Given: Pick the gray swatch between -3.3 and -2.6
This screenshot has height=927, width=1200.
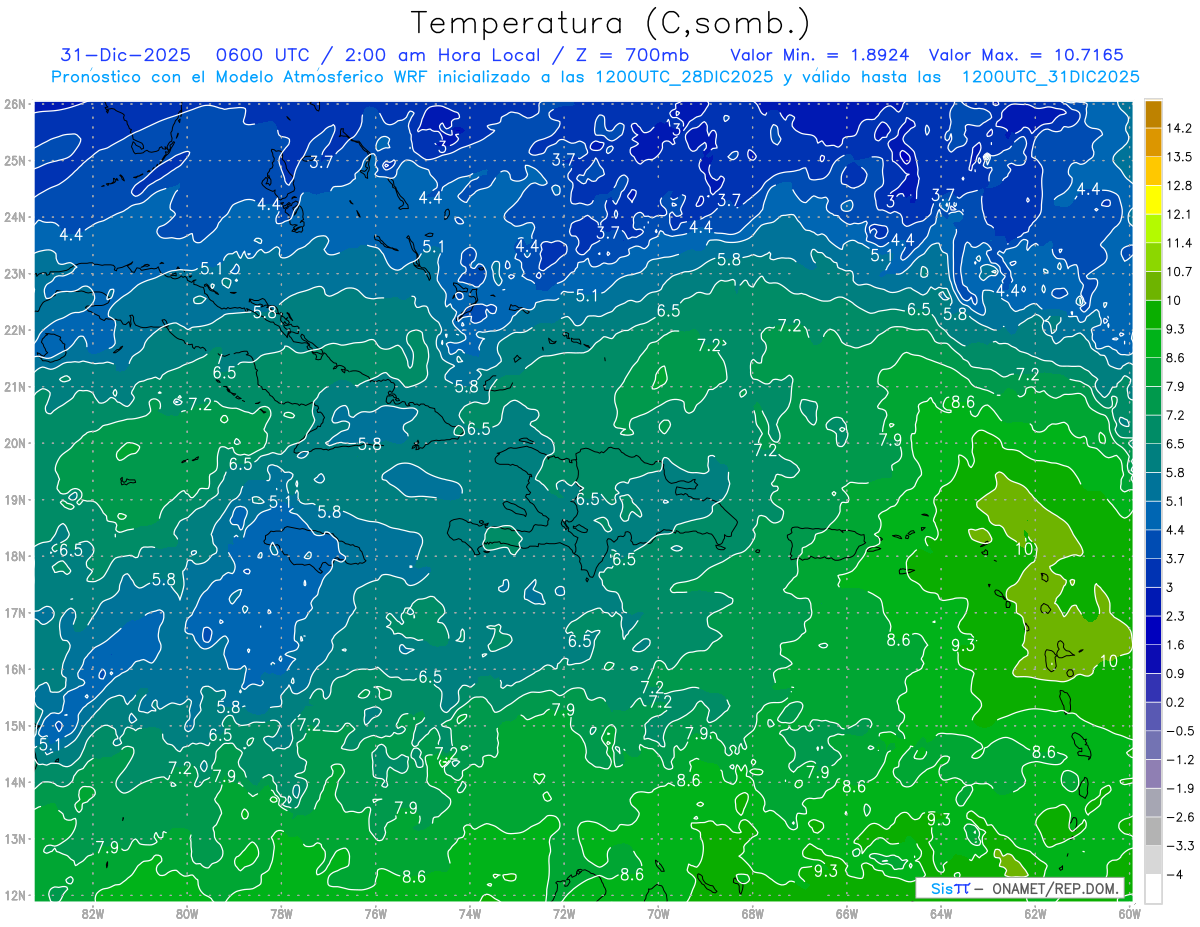Looking at the screenshot, I should 1153,831.
